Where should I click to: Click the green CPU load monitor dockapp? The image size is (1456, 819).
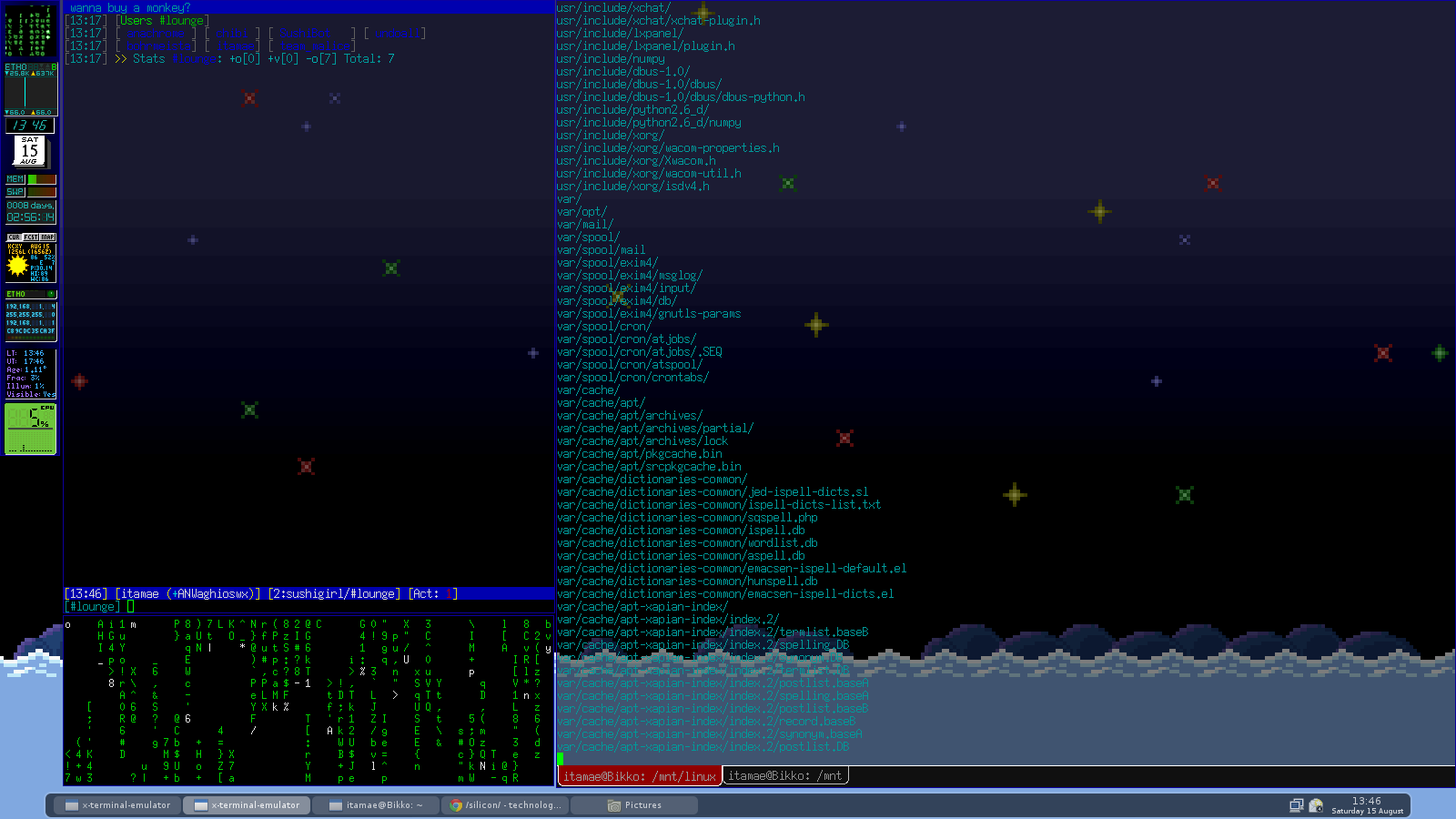(30, 429)
